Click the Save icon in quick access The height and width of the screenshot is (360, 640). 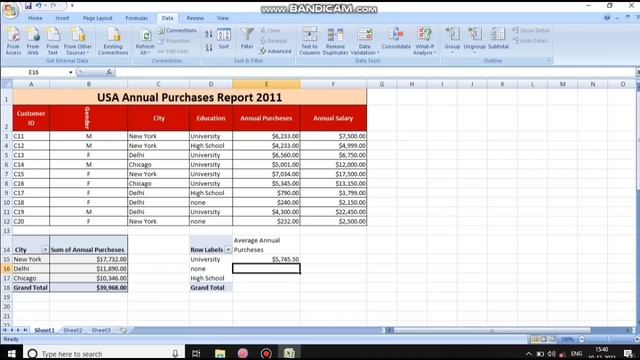coord(28,6)
